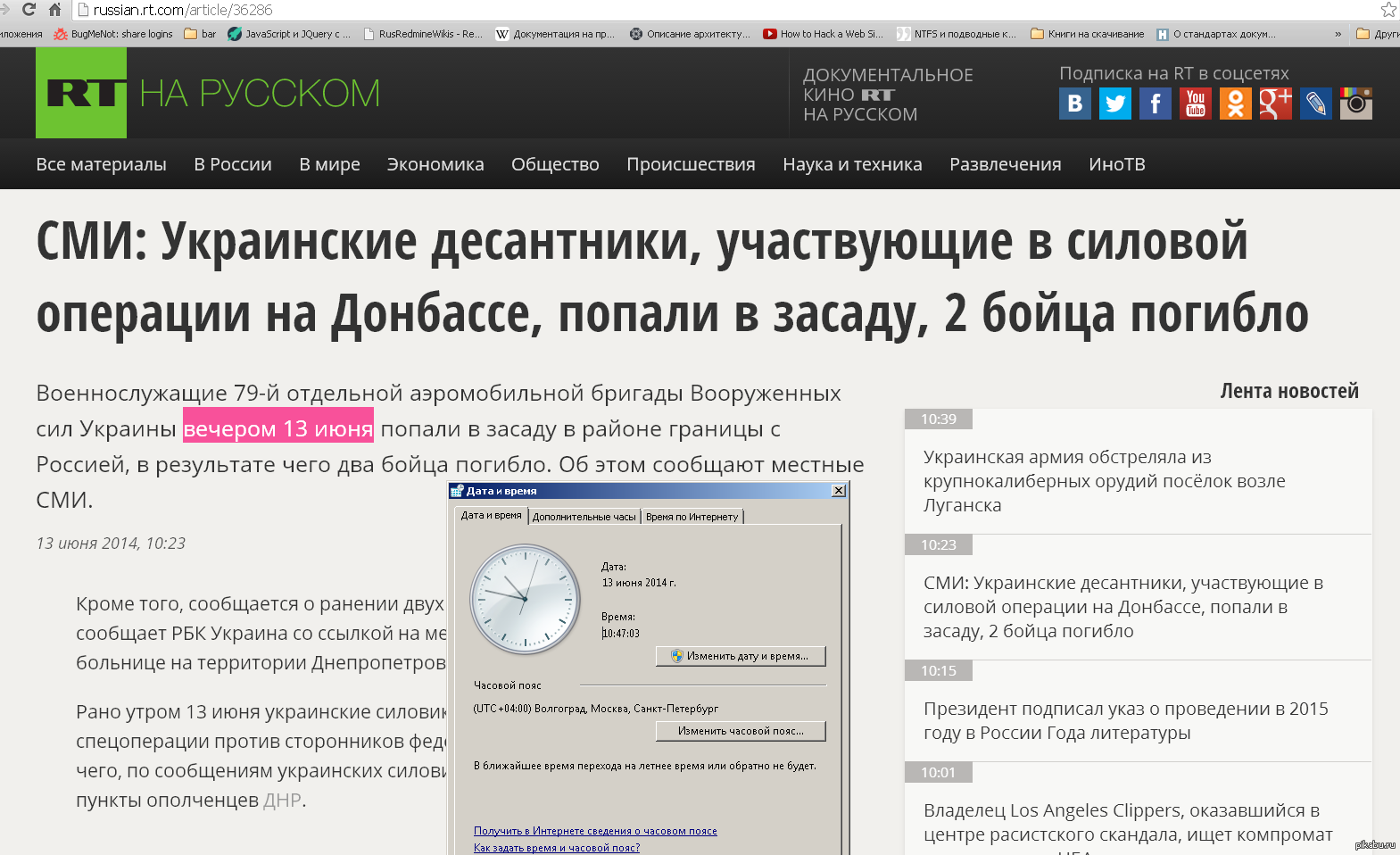Open RT's VKontakte page icon
The image size is (1400, 855).
coord(1074,104)
